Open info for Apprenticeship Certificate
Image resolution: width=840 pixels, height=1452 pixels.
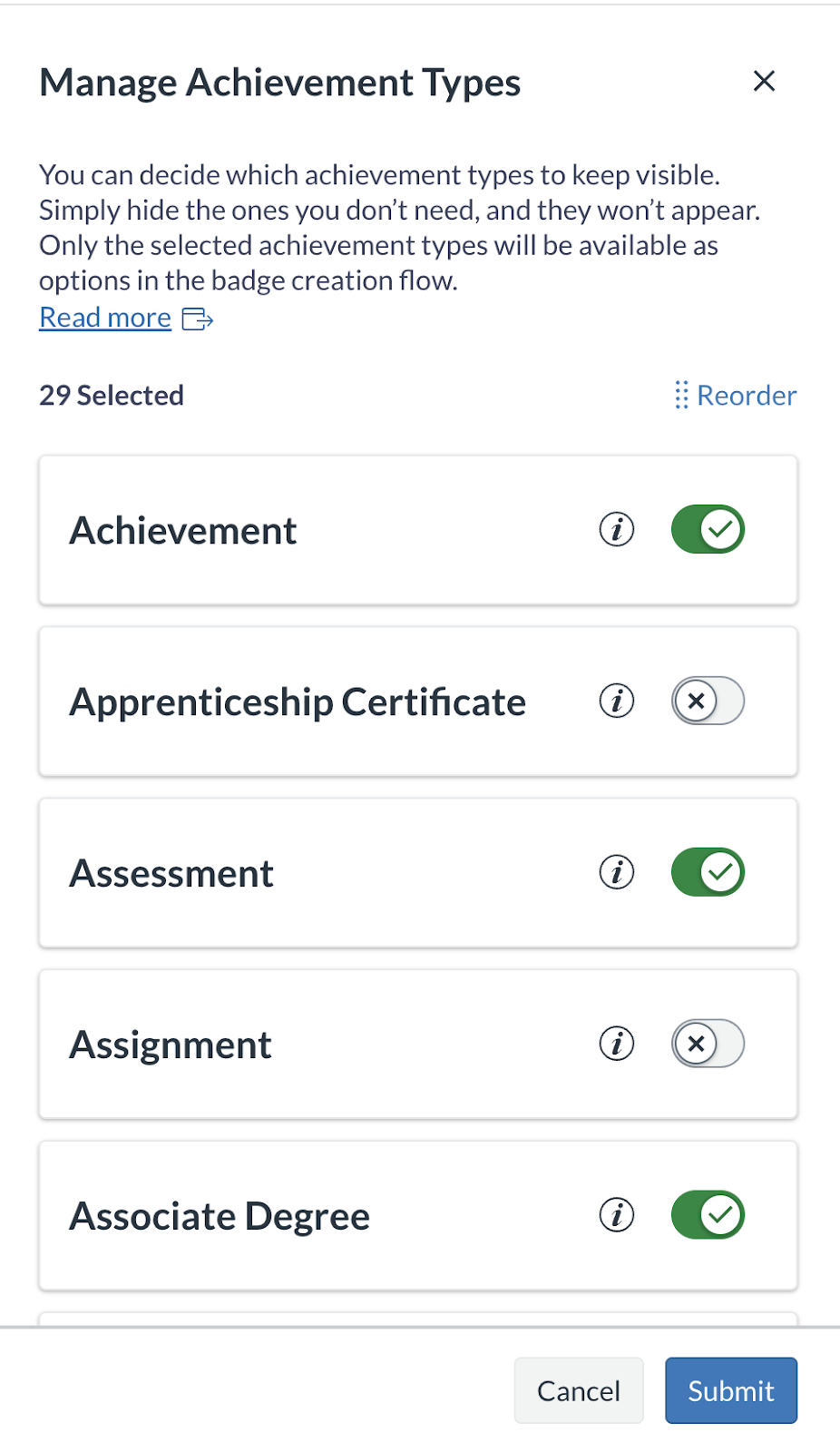[617, 701]
